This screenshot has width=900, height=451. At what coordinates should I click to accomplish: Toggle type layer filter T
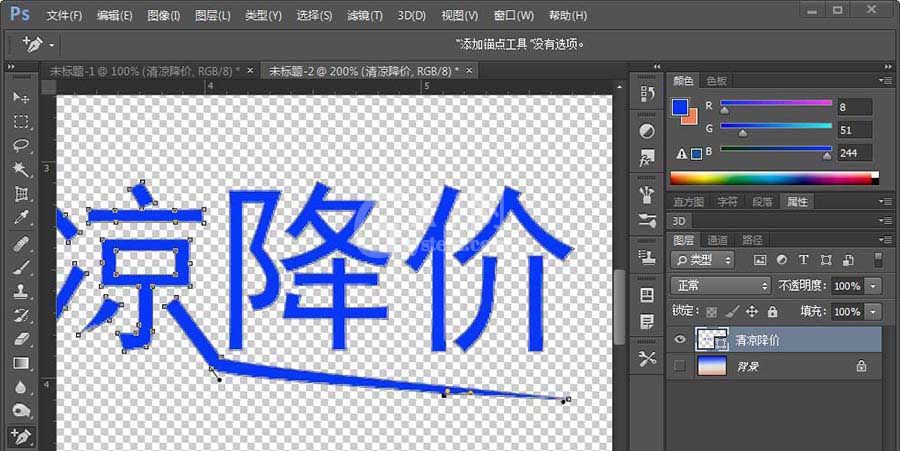point(804,260)
